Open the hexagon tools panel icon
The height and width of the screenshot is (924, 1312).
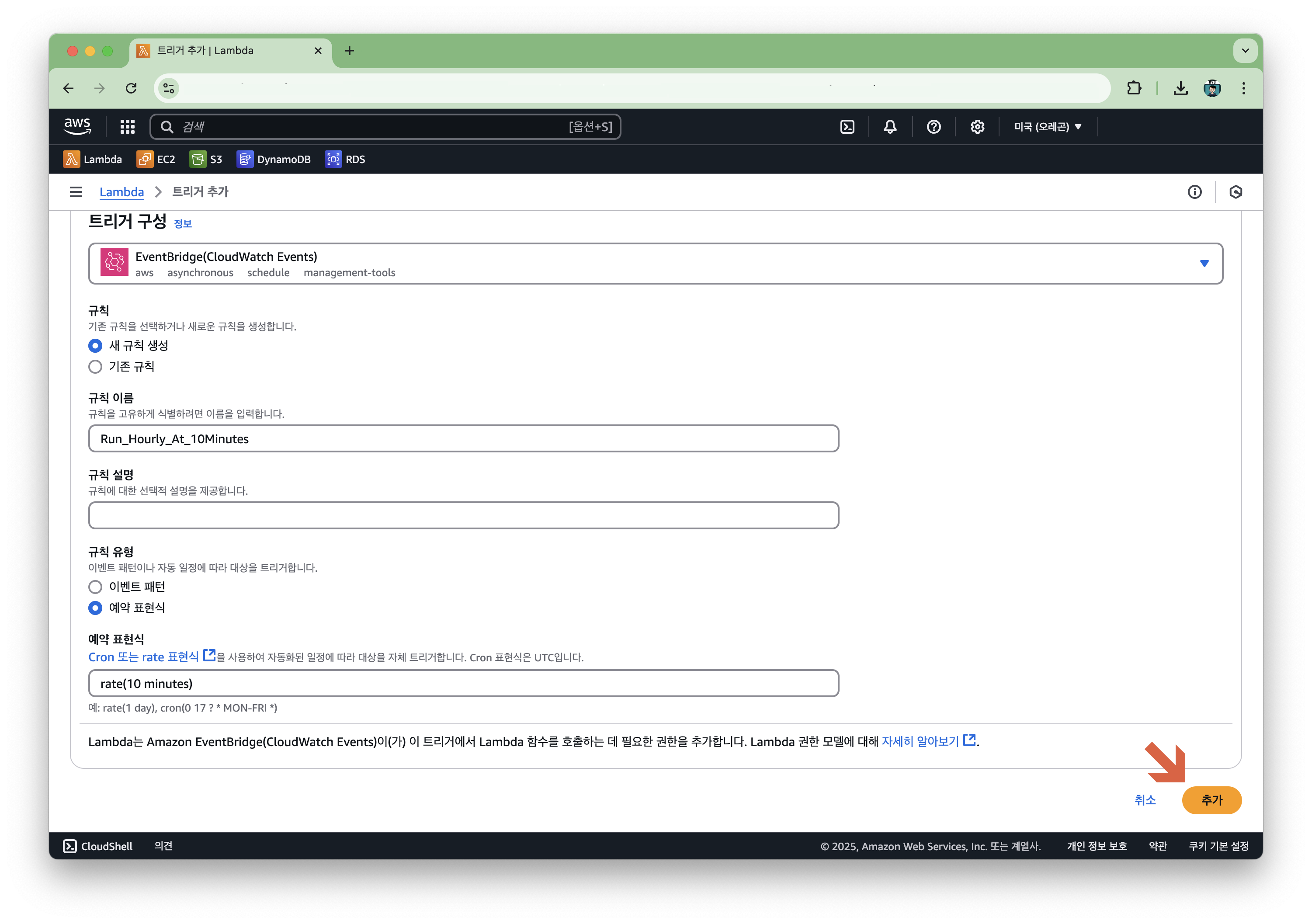[1236, 192]
